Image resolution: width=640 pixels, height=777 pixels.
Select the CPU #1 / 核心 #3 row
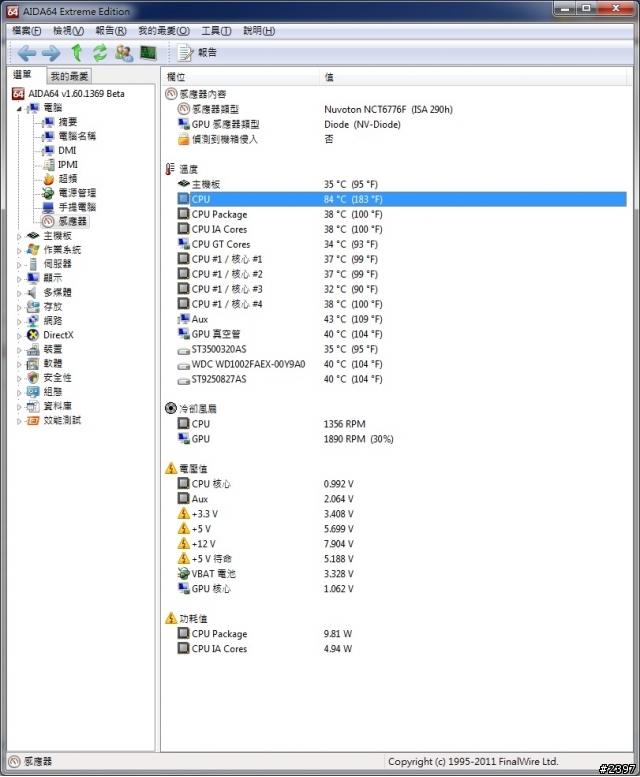[402, 289]
